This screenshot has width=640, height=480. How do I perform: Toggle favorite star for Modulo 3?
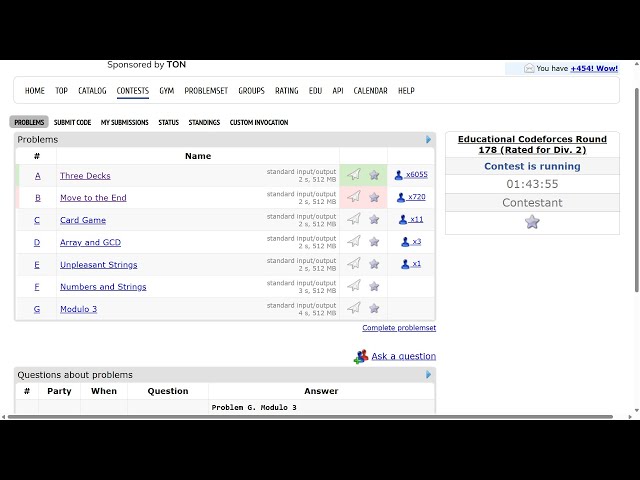point(374,309)
